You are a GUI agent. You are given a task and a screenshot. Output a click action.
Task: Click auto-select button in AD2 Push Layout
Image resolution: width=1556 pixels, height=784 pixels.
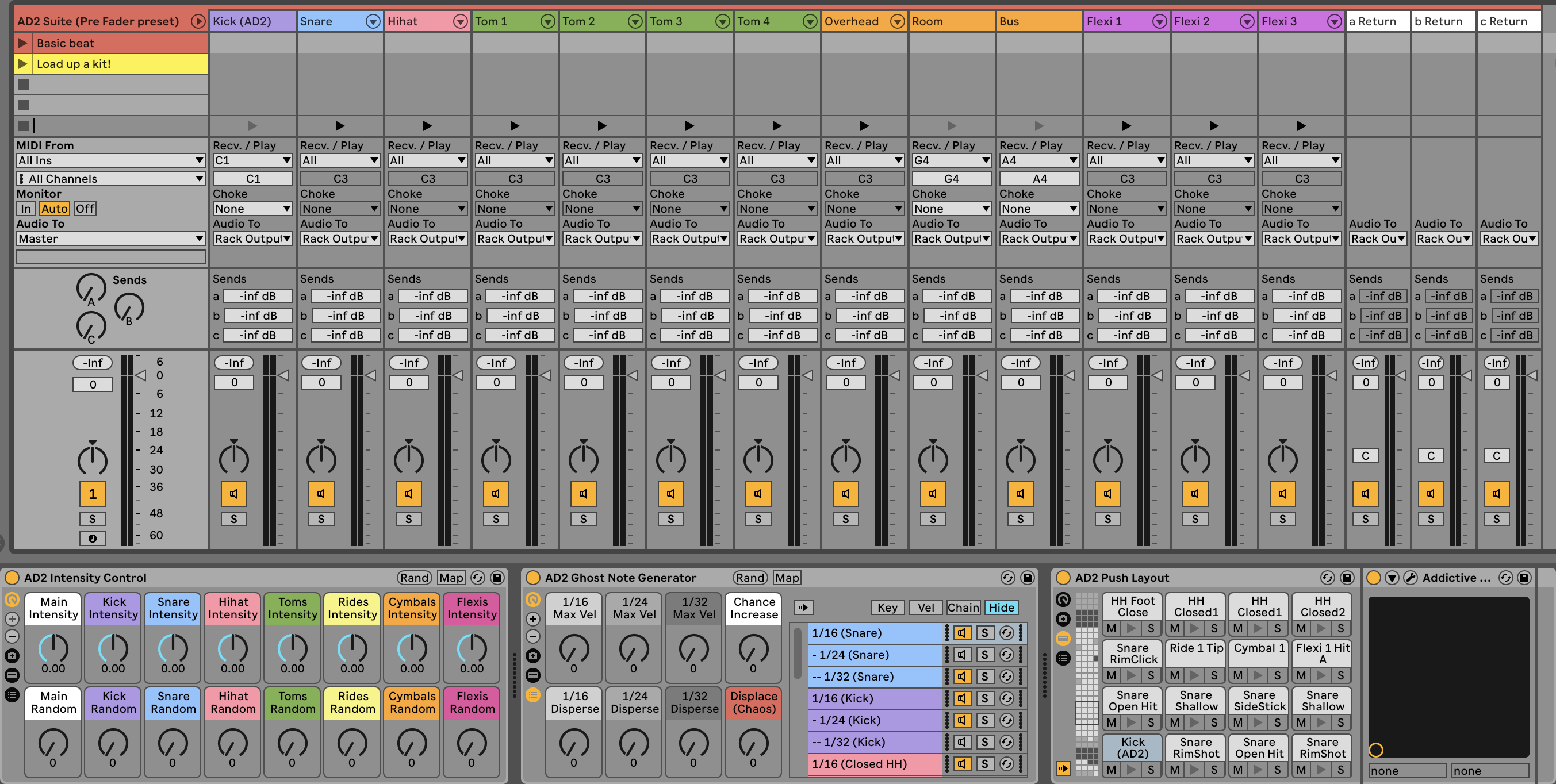tap(1063, 768)
